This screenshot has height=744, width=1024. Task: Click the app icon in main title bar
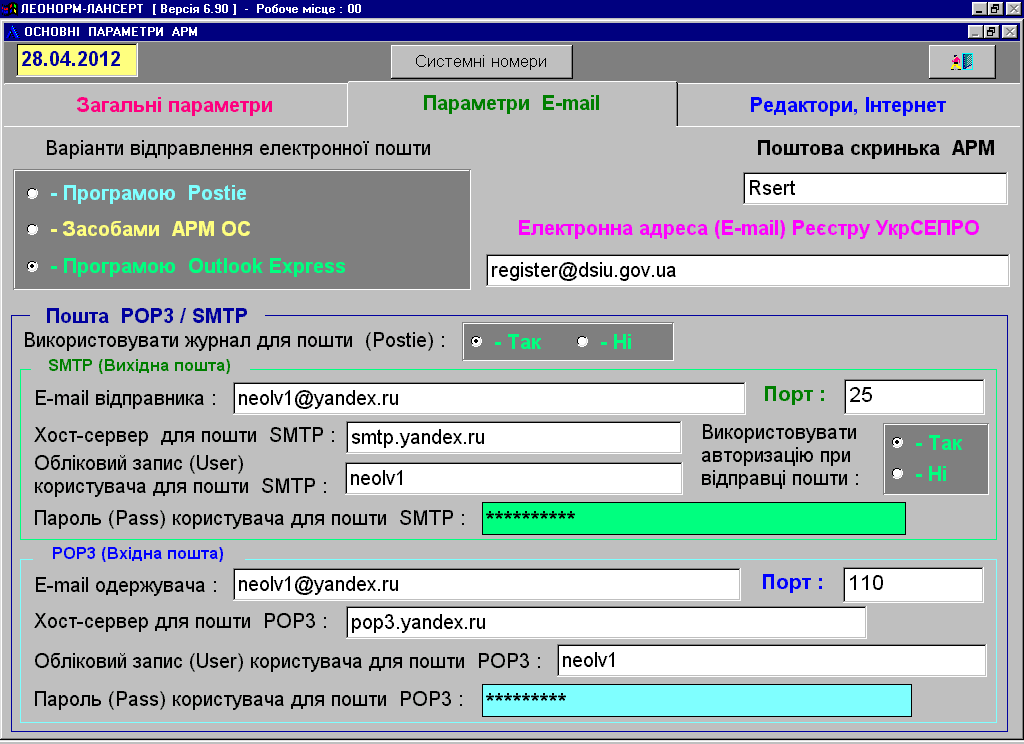(9, 8)
